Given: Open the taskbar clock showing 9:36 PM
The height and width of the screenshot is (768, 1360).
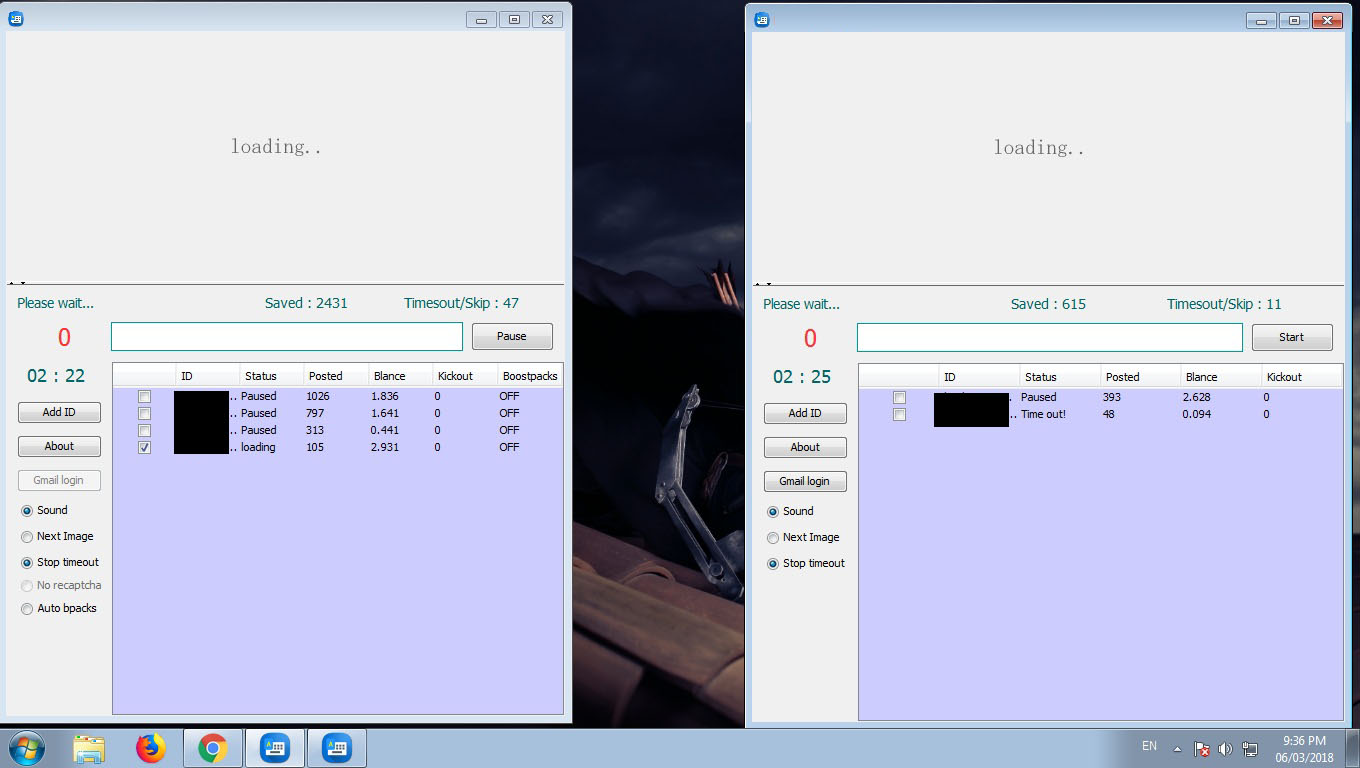Looking at the screenshot, I should [1304, 749].
